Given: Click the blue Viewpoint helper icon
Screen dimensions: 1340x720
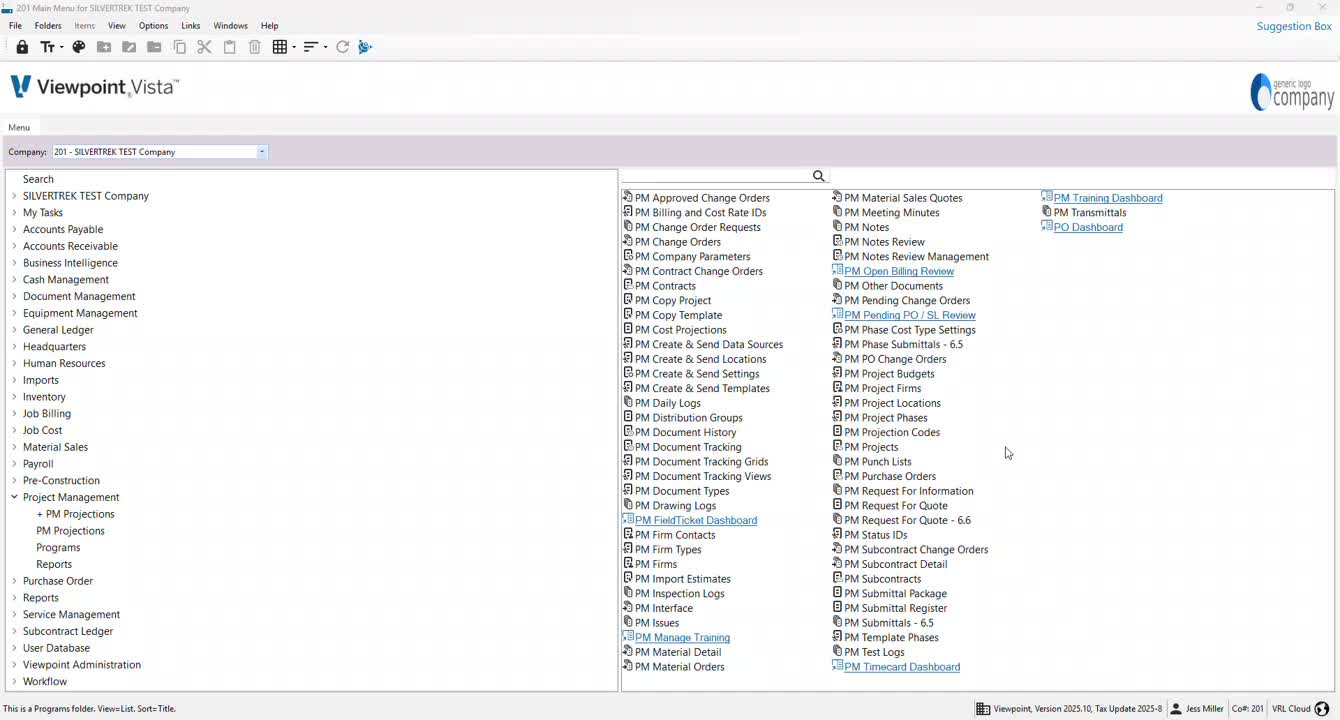Looking at the screenshot, I should pos(365,47).
